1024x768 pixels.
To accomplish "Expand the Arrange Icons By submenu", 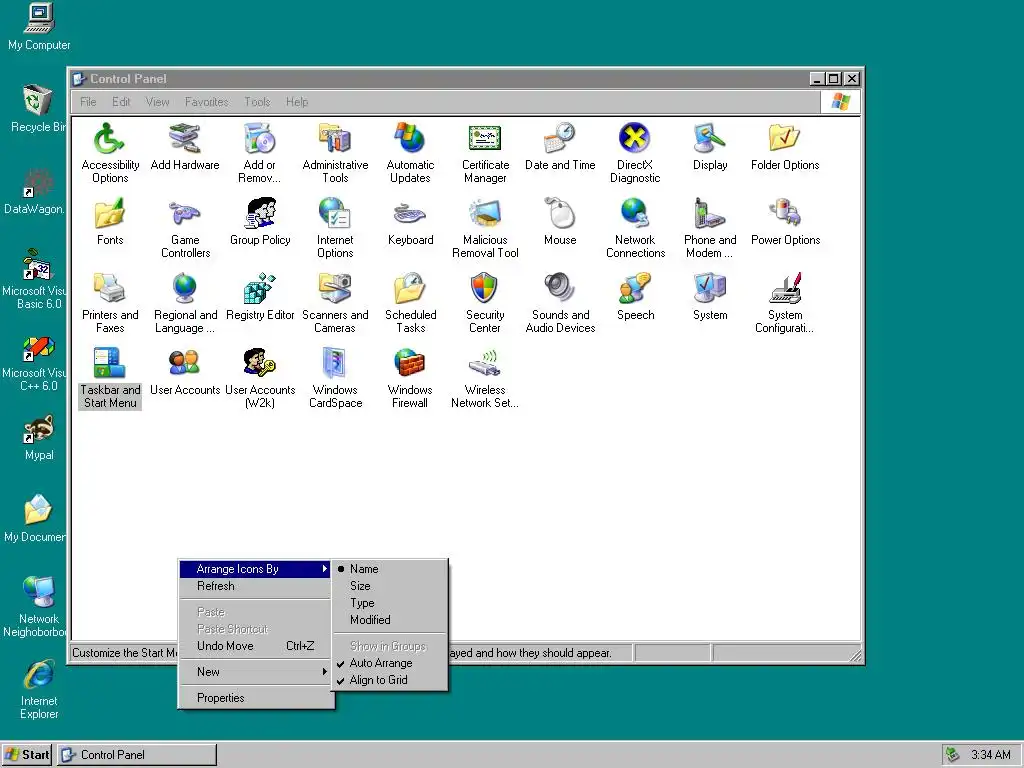I will tap(255, 569).
